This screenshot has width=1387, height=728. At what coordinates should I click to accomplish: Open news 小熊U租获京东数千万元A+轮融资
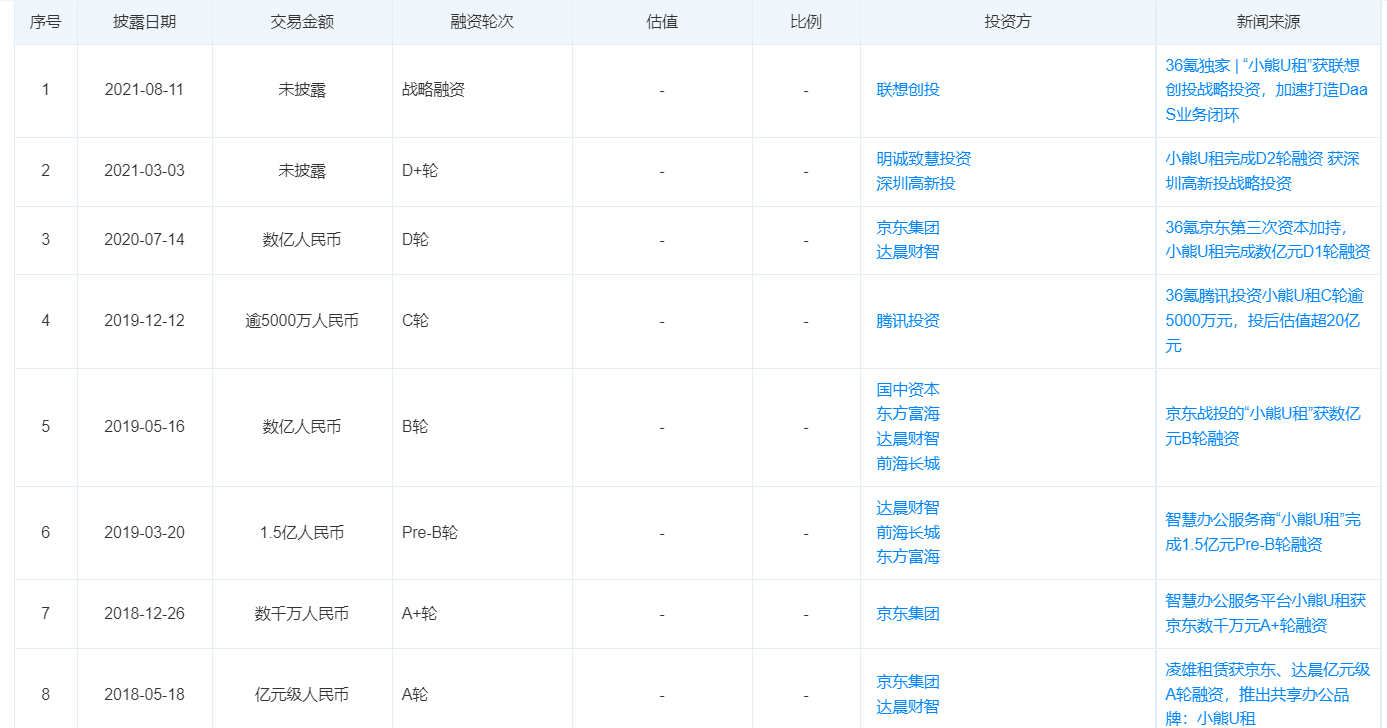click(x=1265, y=614)
